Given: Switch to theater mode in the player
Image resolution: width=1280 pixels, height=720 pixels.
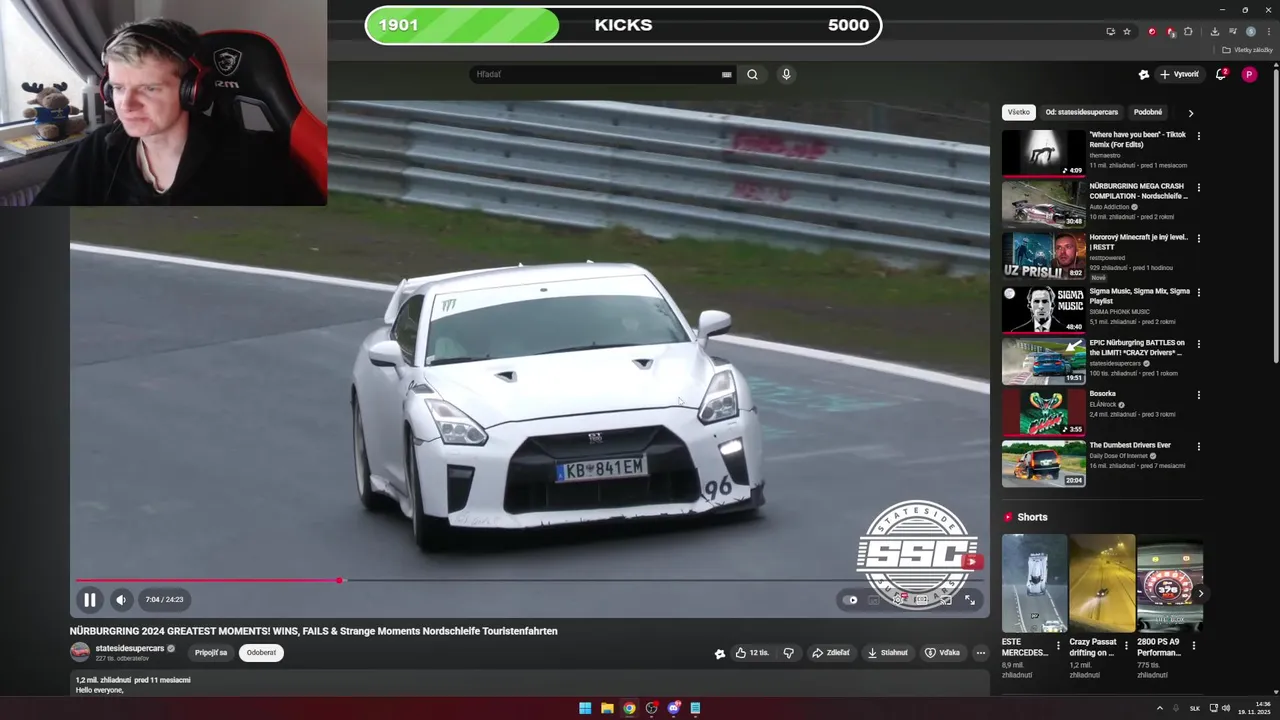Looking at the screenshot, I should [x=922, y=600].
